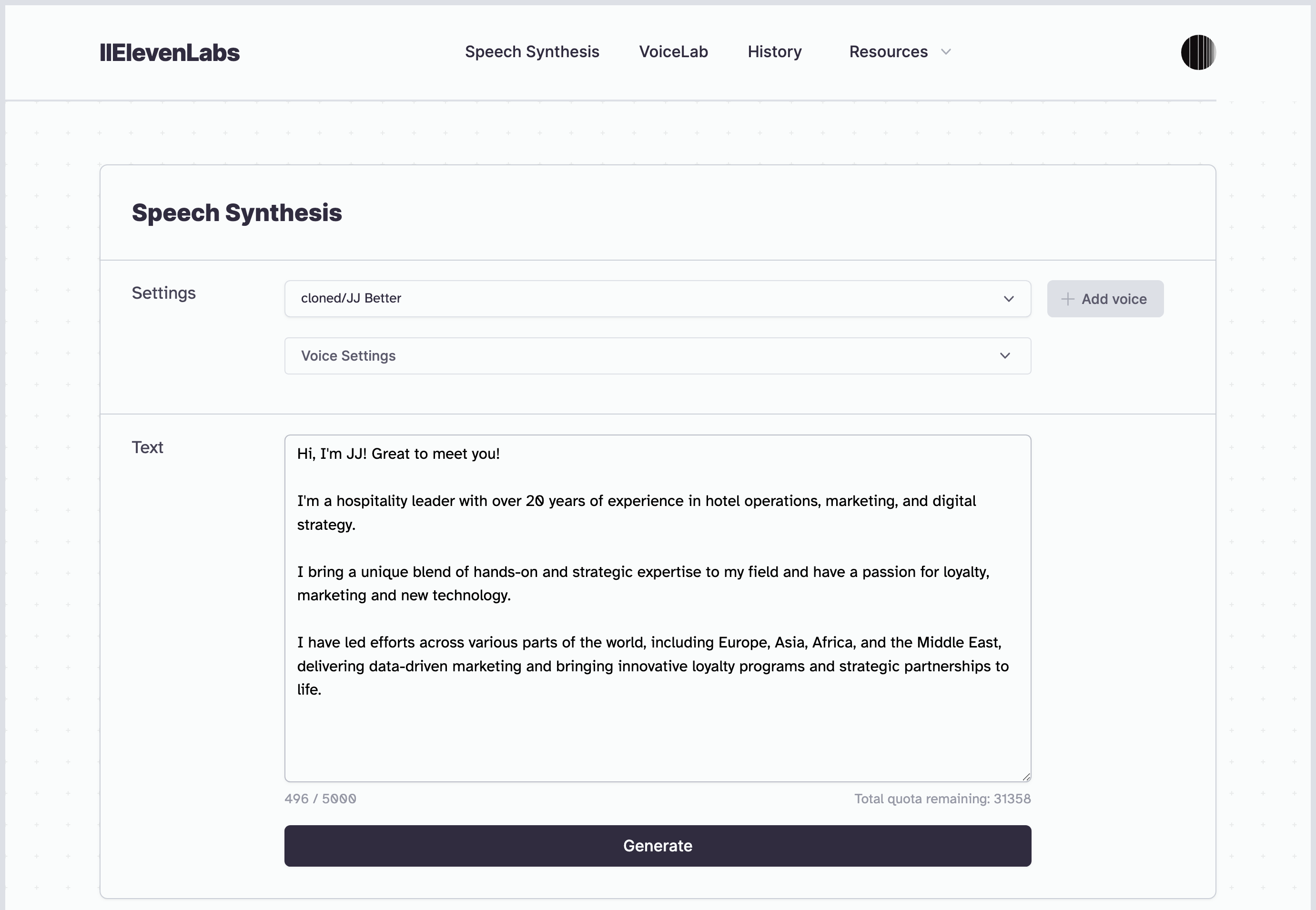The width and height of the screenshot is (1316, 910).
Task: Open the Resources dropdown menu
Action: (900, 52)
